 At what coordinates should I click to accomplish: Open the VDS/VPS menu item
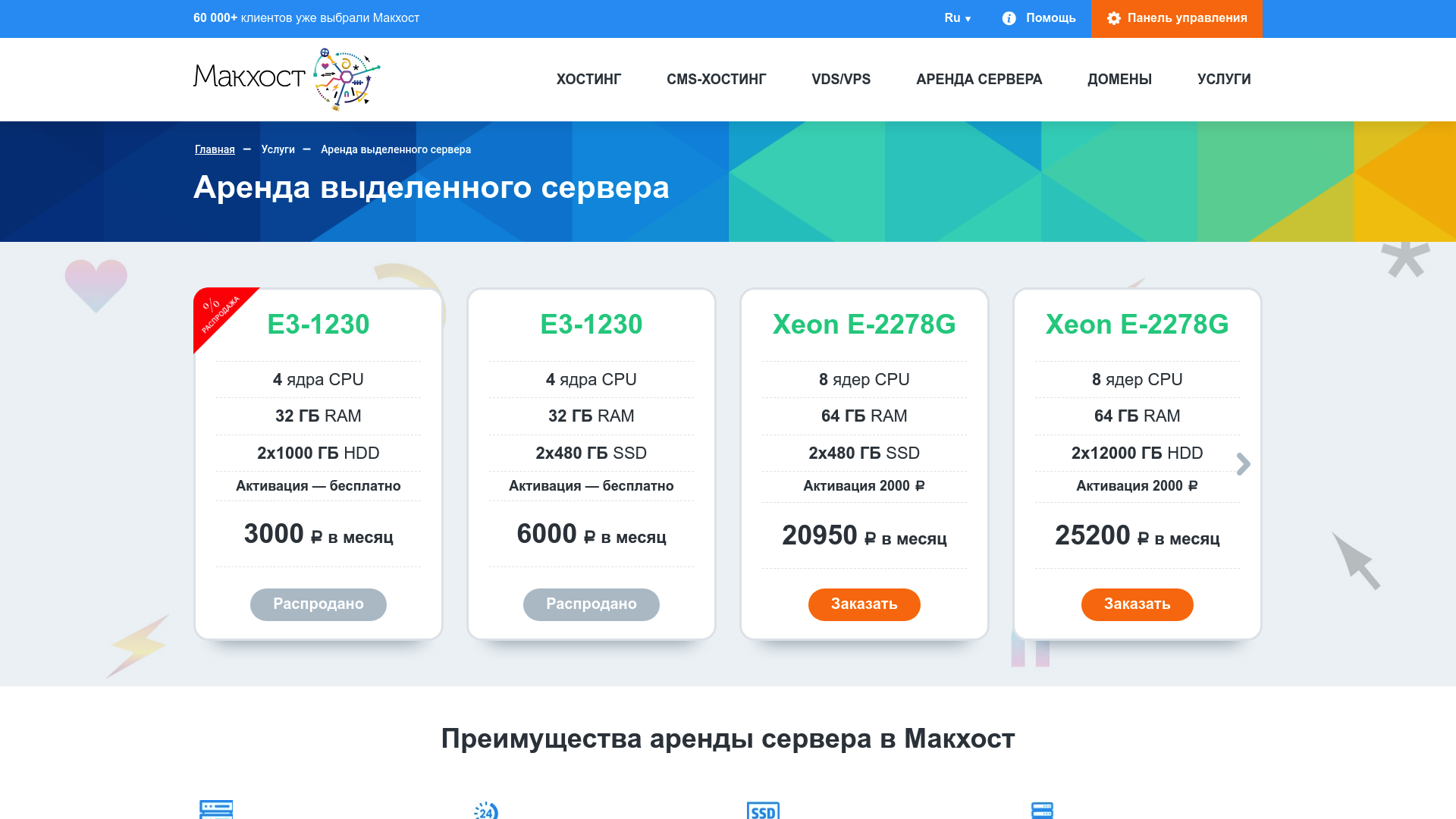click(841, 80)
